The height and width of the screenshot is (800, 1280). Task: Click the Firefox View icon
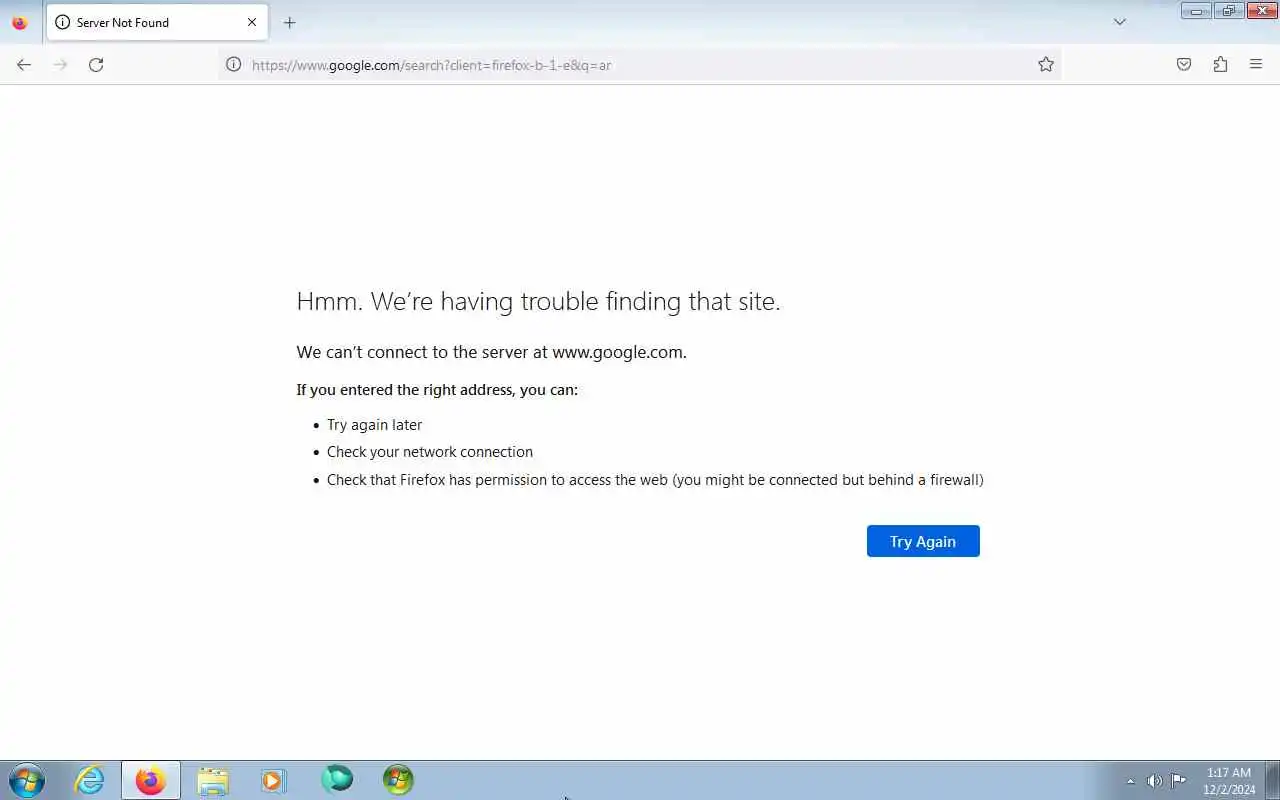[x=19, y=22]
